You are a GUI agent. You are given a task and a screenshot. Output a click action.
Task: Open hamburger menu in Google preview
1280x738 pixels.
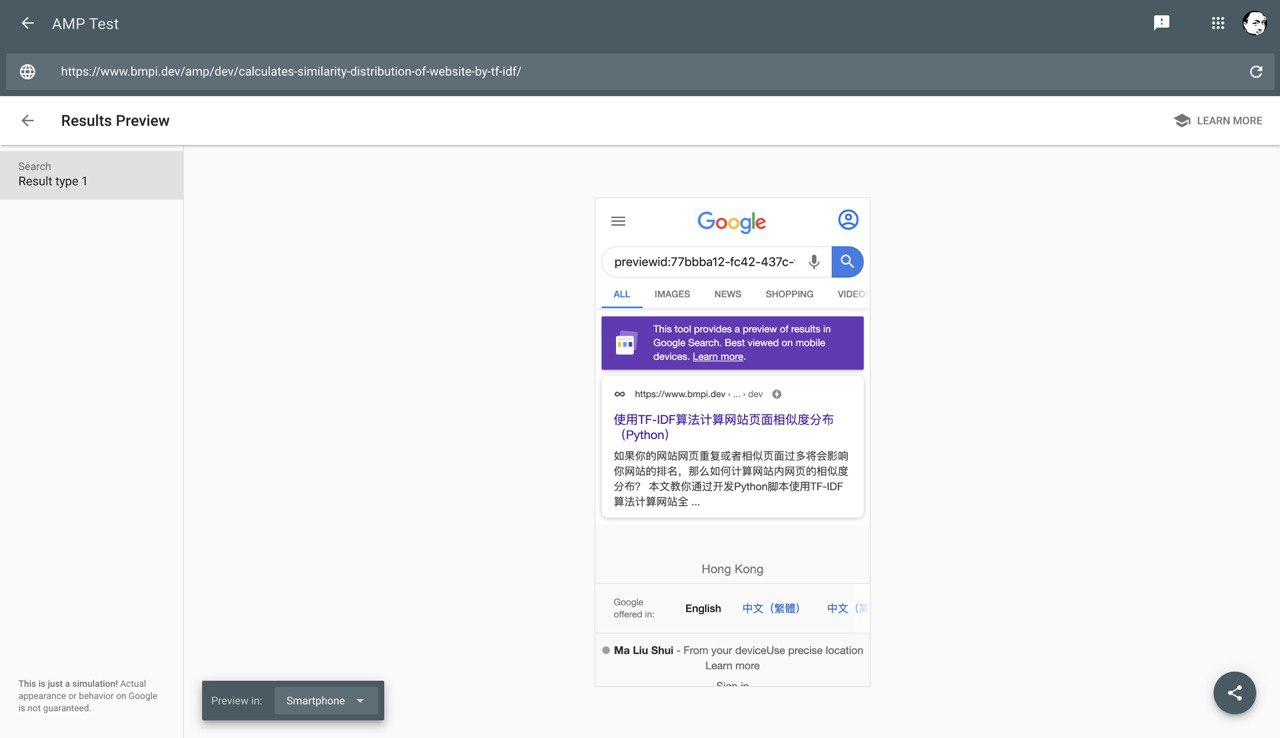click(x=618, y=221)
